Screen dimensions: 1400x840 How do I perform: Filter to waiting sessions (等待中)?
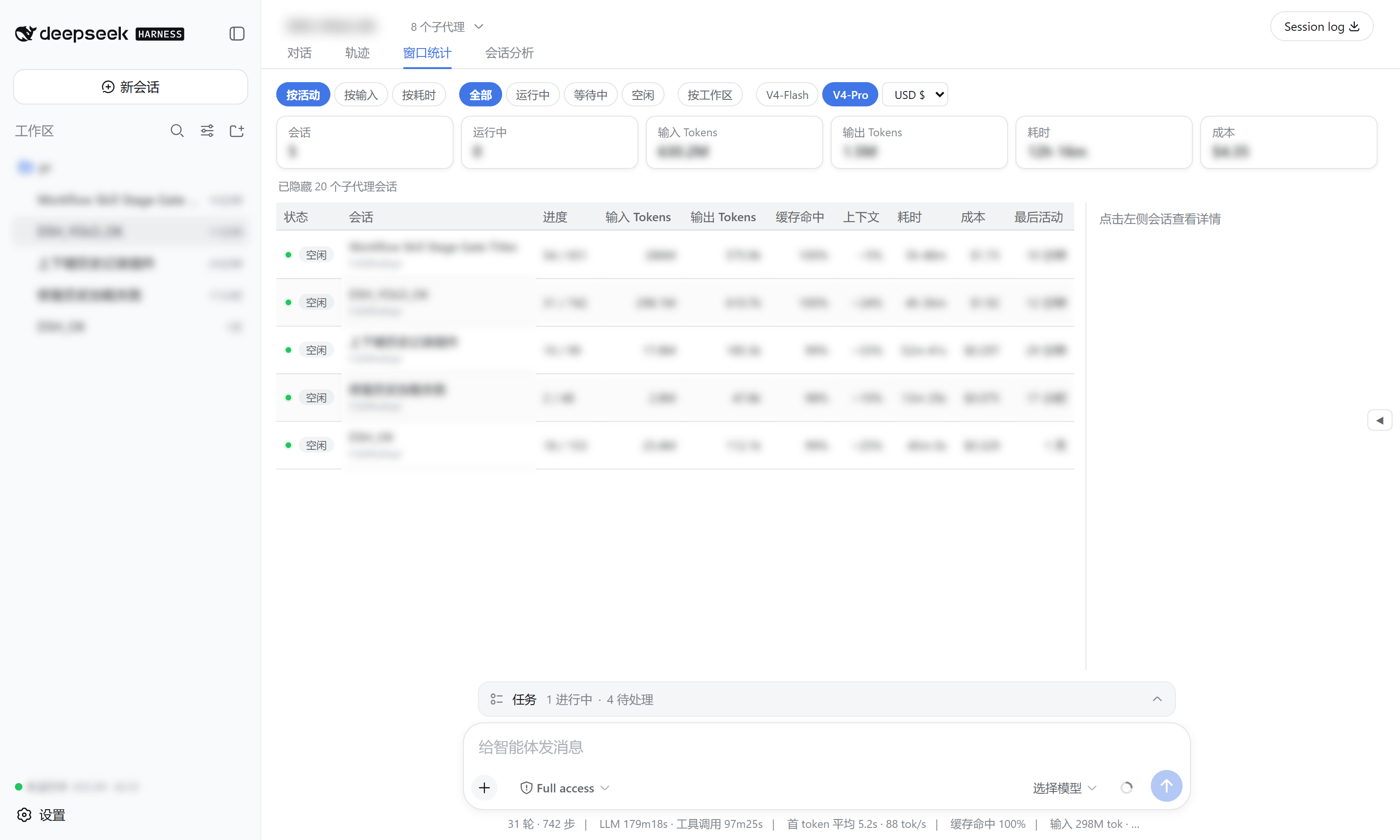point(590,95)
